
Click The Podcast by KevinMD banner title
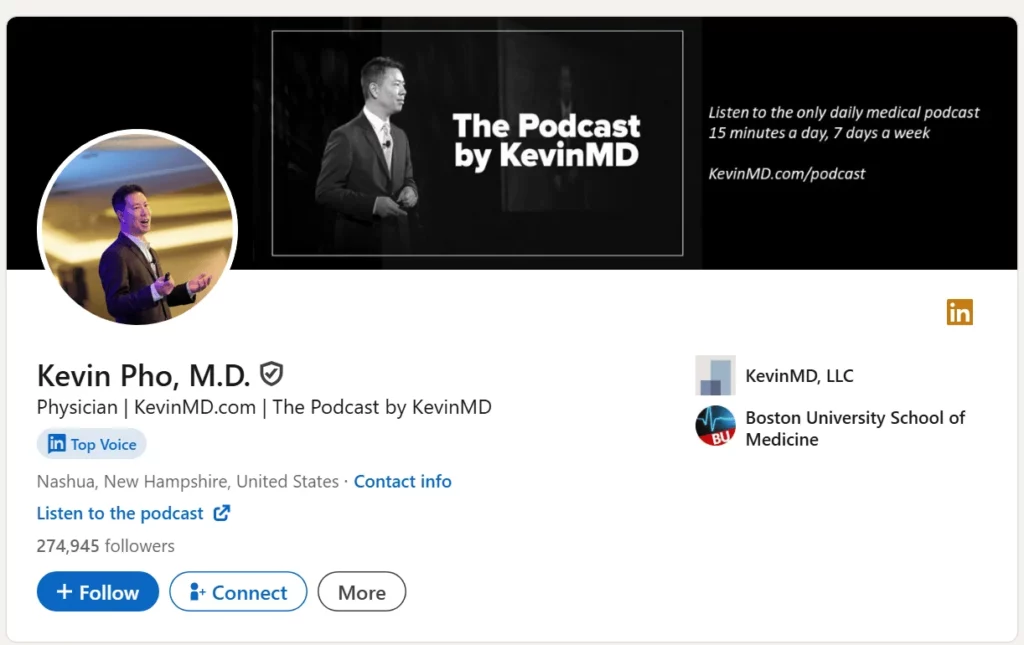[x=546, y=140]
